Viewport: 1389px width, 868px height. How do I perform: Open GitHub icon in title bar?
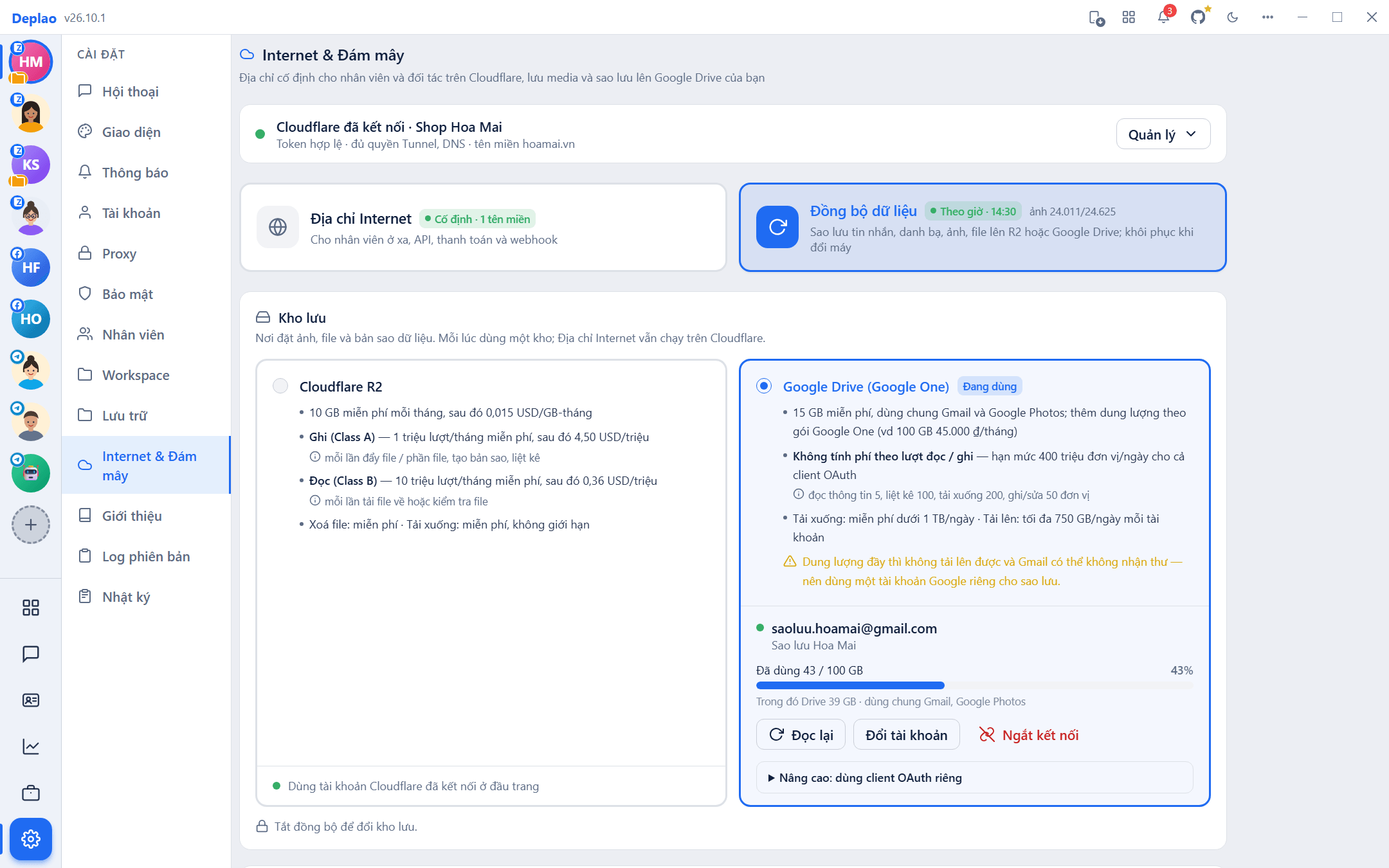point(1198,17)
